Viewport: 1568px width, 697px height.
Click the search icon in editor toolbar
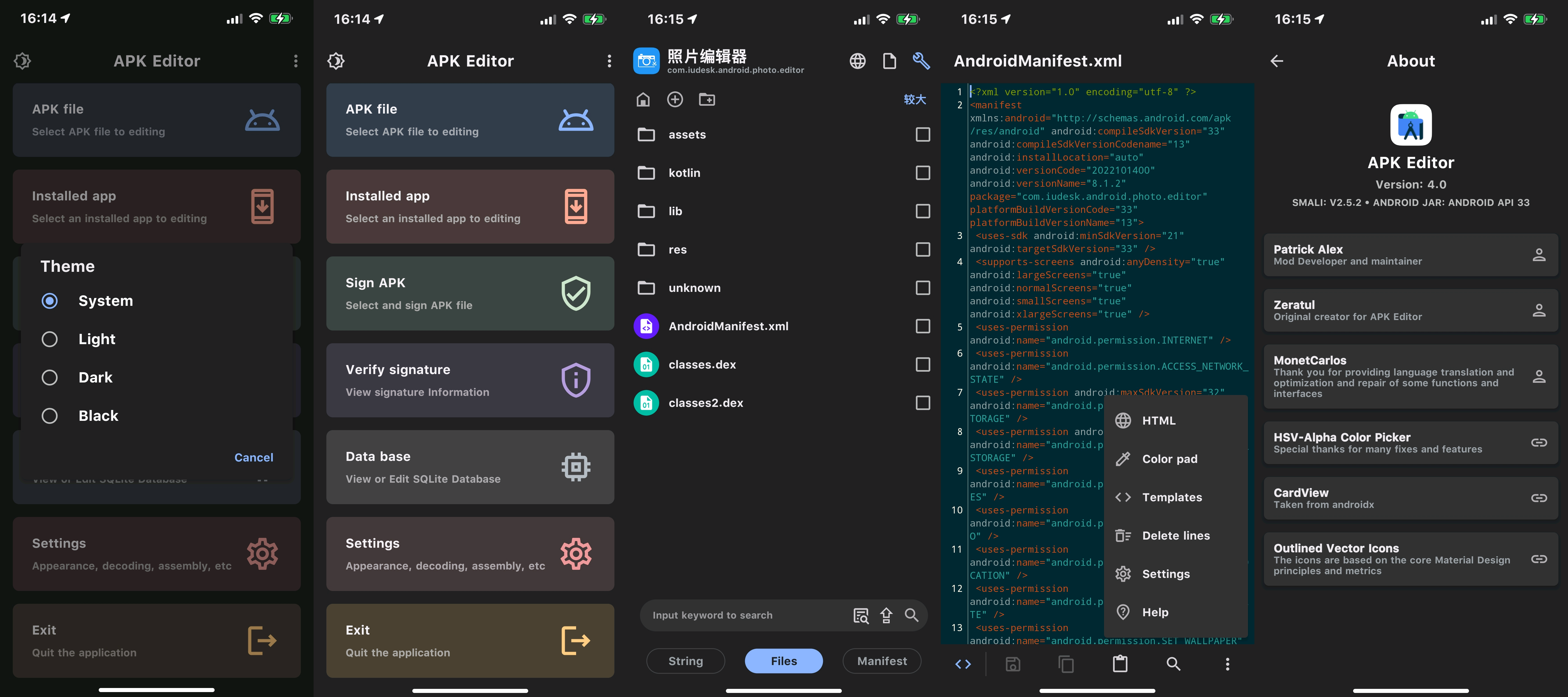coord(1174,664)
